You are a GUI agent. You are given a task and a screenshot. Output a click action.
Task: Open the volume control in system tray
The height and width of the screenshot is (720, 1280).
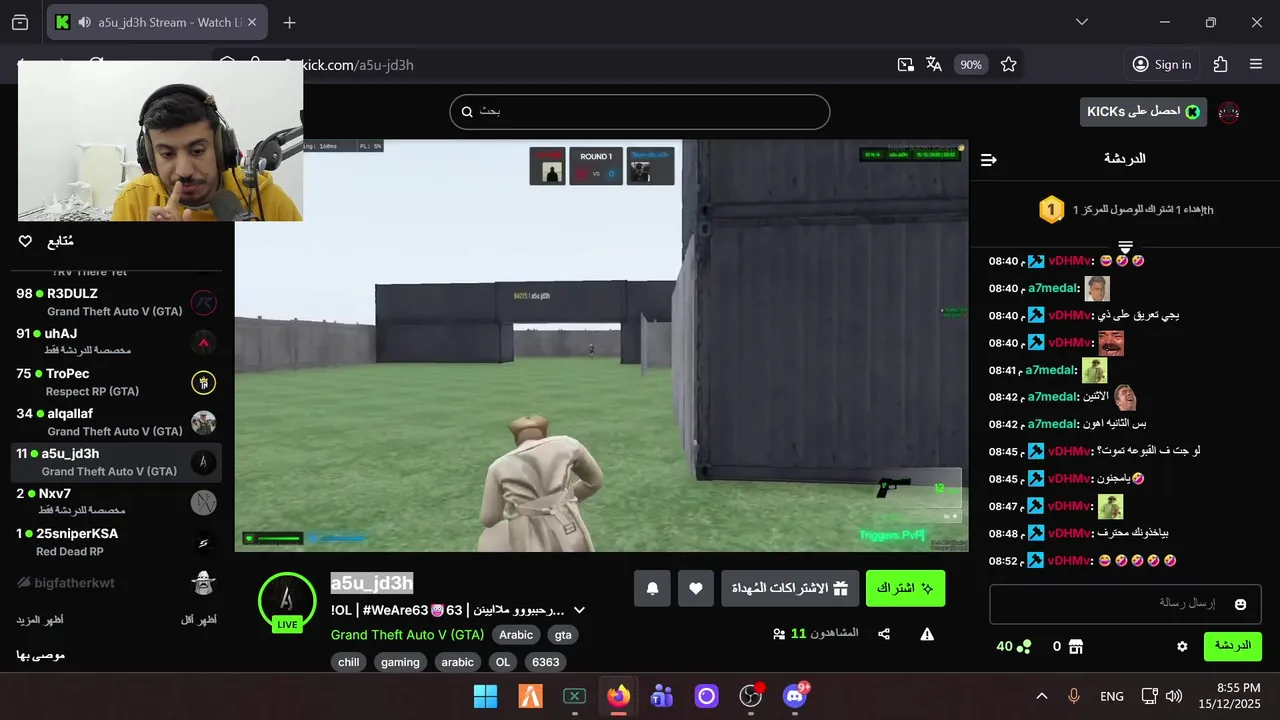point(1174,696)
